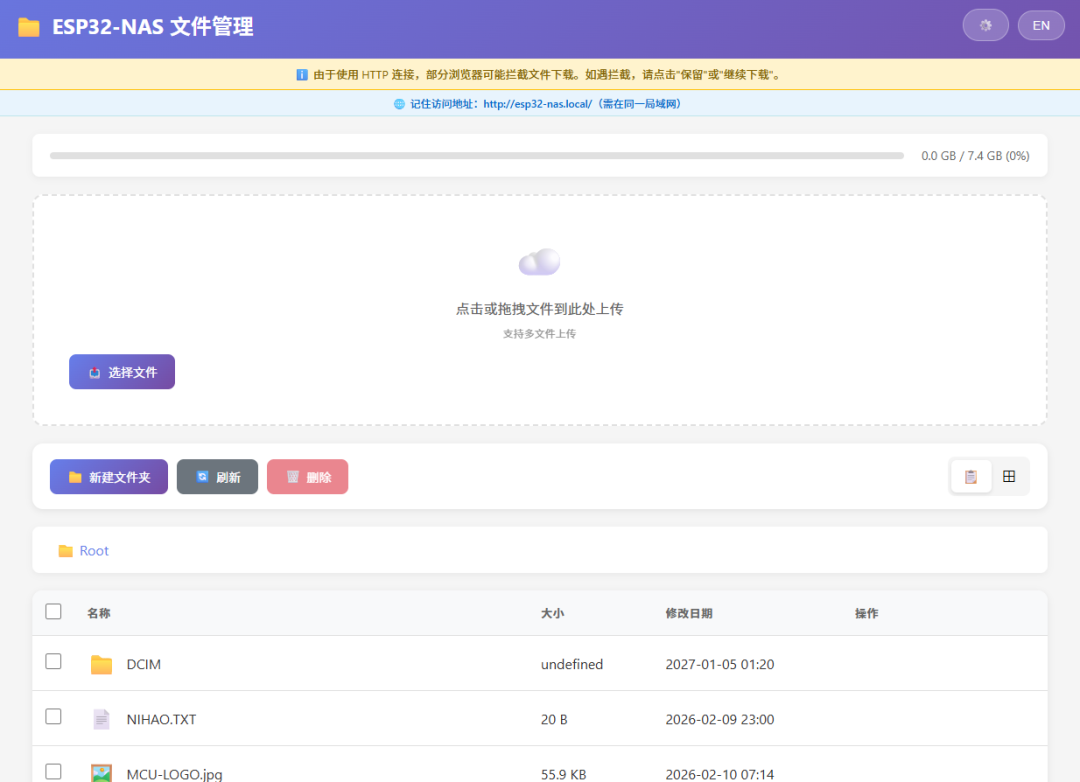Click the trash icon on the 删除 button
The height and width of the screenshot is (782, 1080).
pos(290,476)
